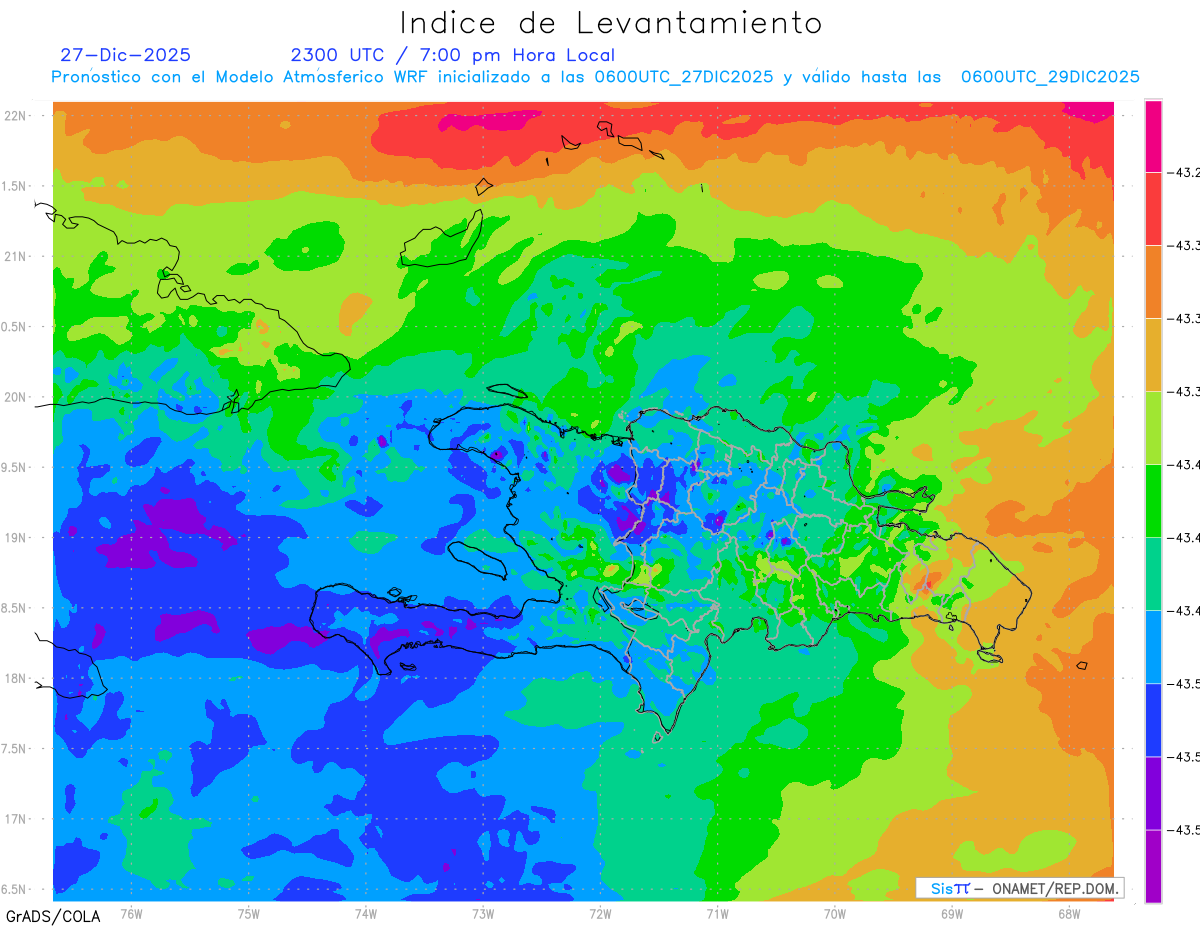
Task: Click the 'ONAMET/REP.DOM.' attribution box
Action: pos(1020,888)
